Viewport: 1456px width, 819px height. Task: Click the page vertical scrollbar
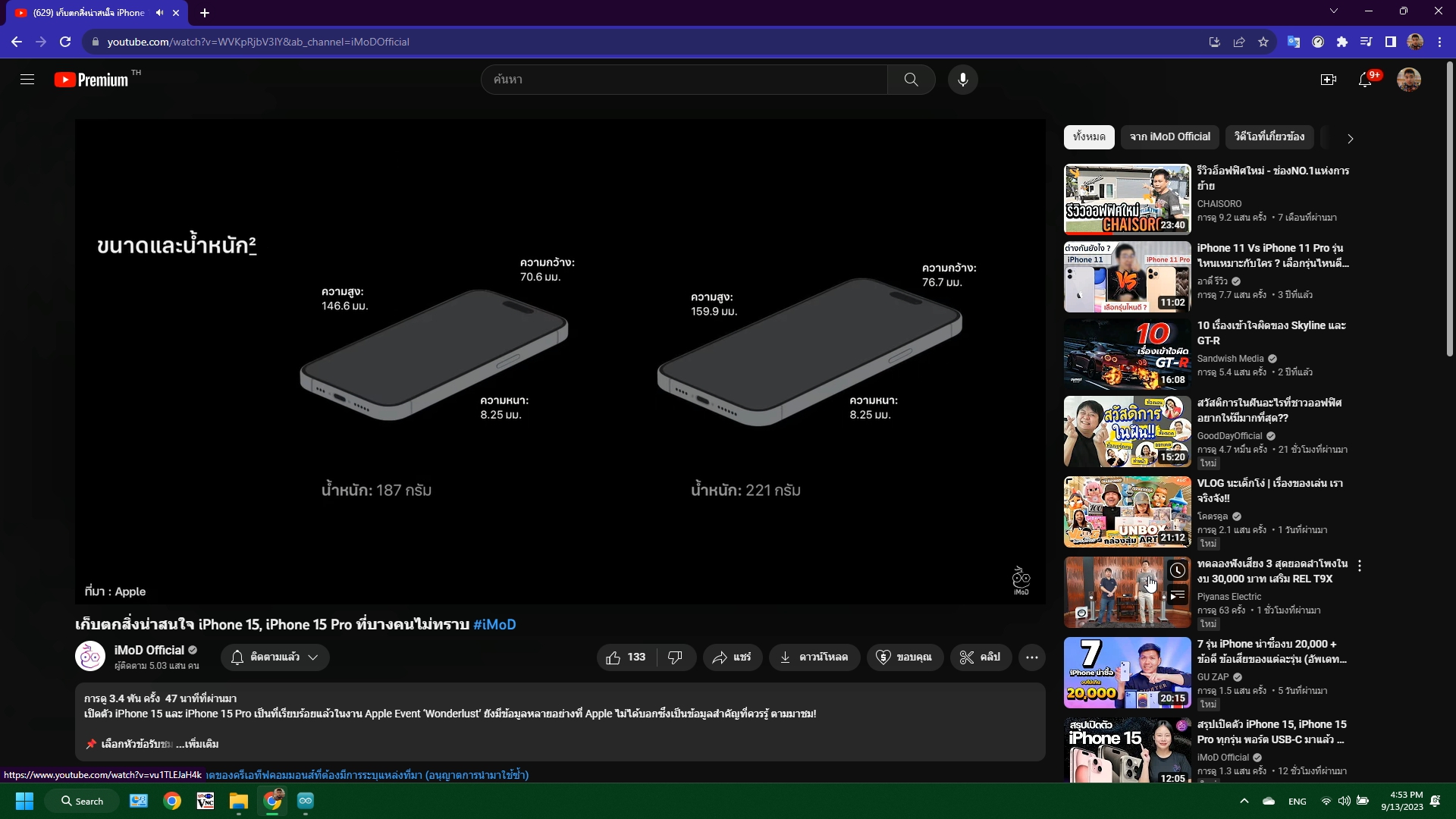pos(1450,209)
